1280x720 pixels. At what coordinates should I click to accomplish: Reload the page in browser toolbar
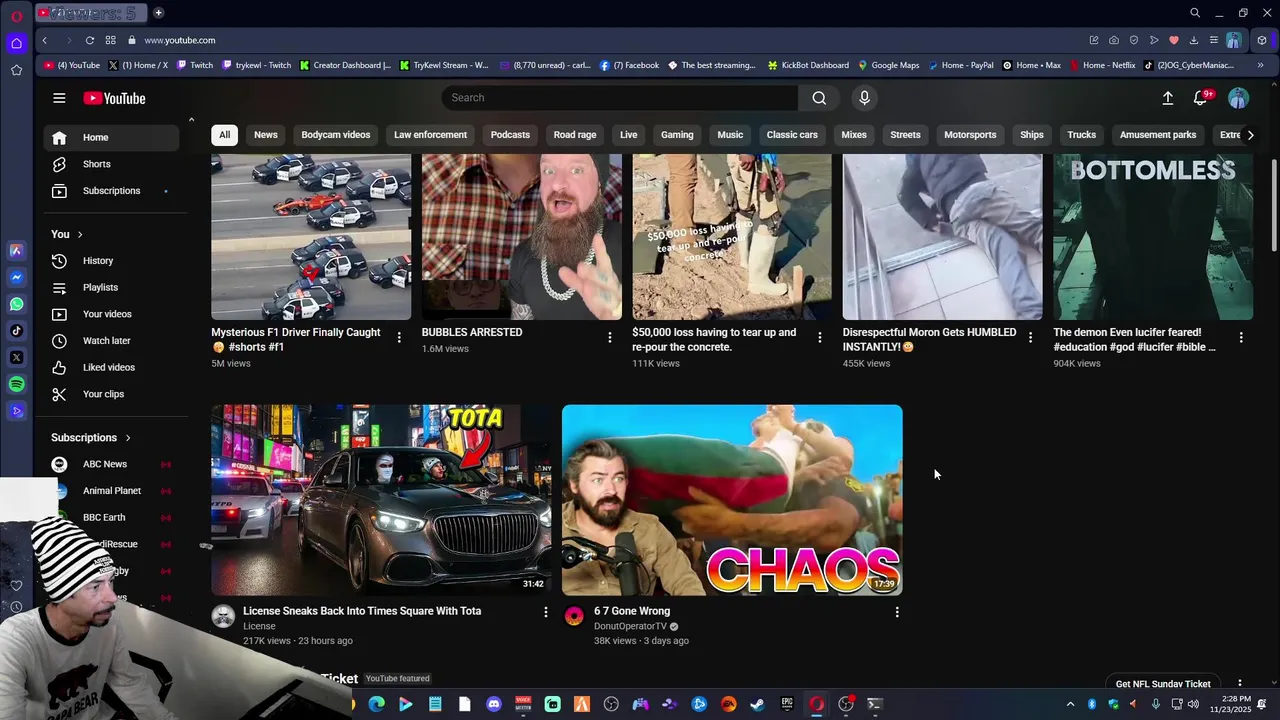[90, 40]
